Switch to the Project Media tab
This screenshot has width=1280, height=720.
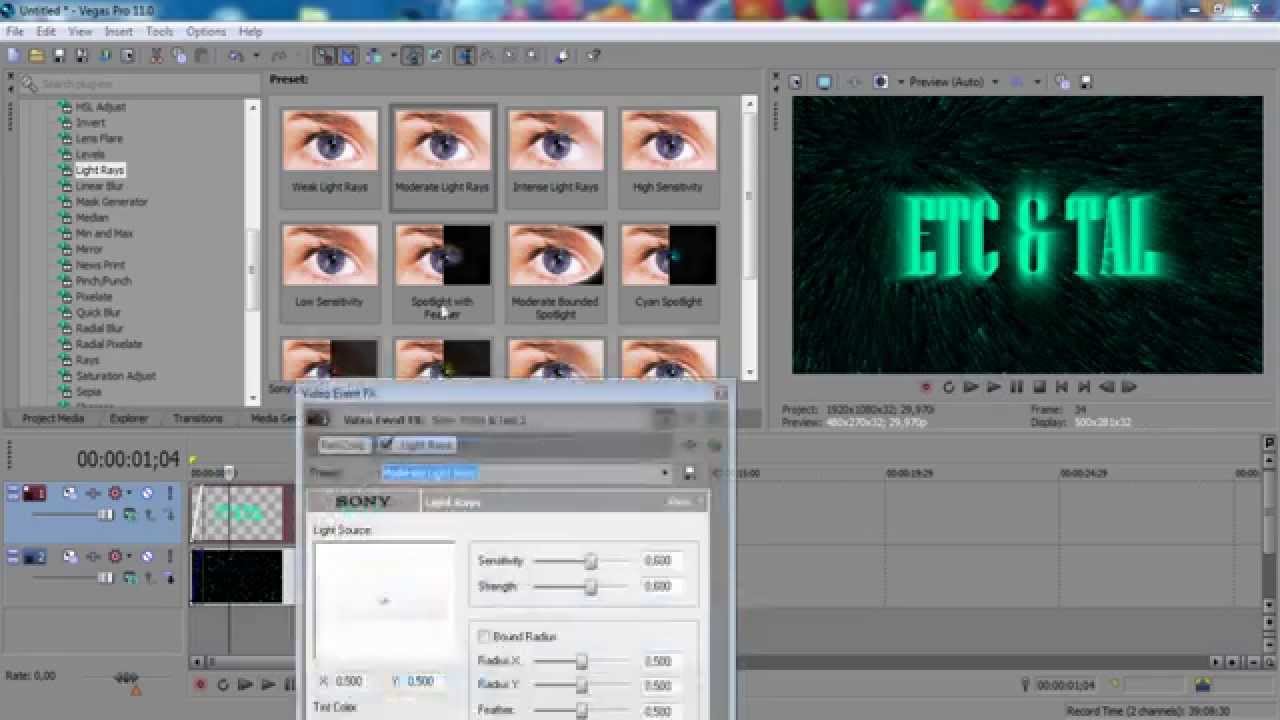(53, 418)
